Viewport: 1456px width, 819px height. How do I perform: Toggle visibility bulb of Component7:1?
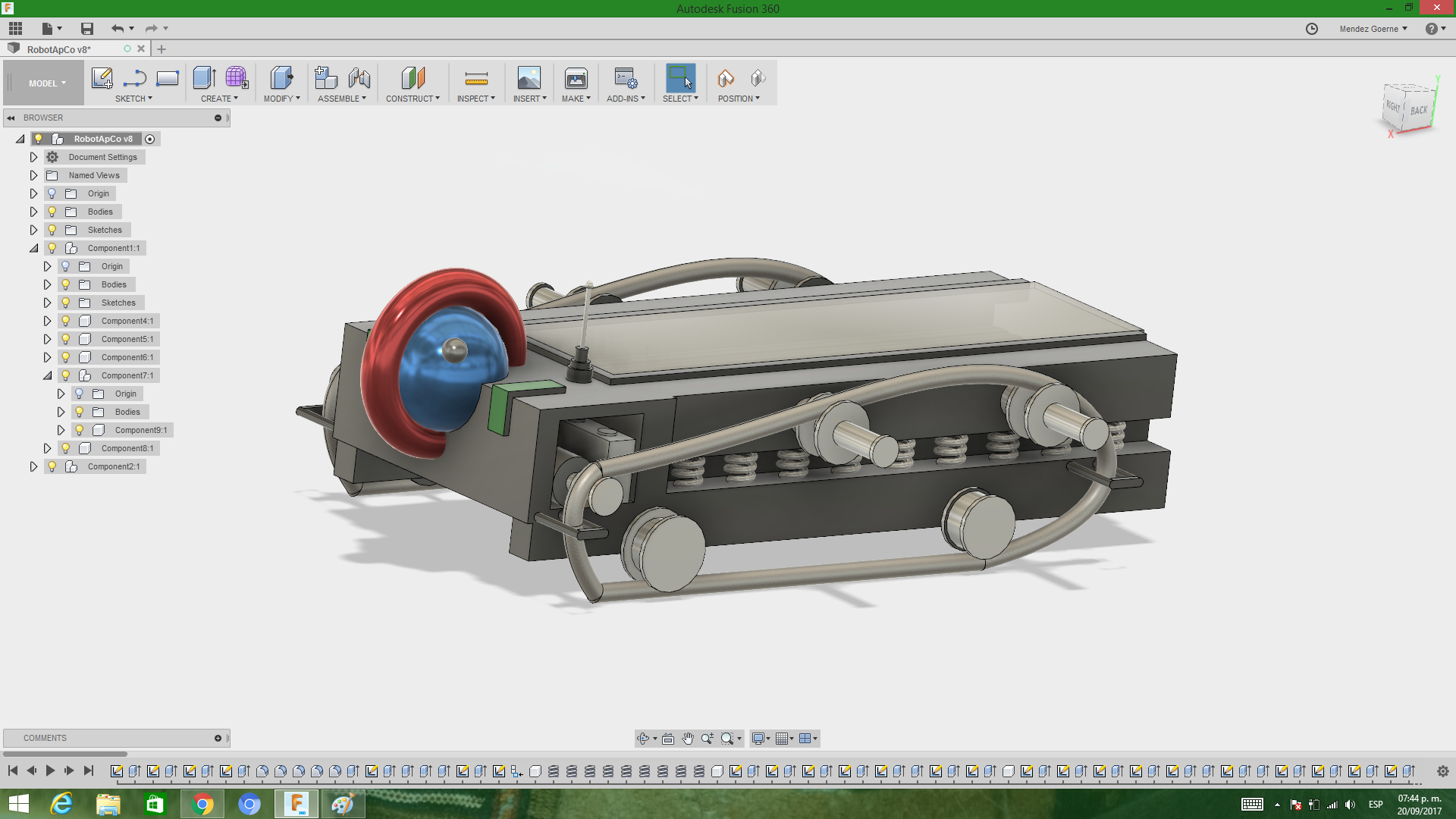pos(66,375)
